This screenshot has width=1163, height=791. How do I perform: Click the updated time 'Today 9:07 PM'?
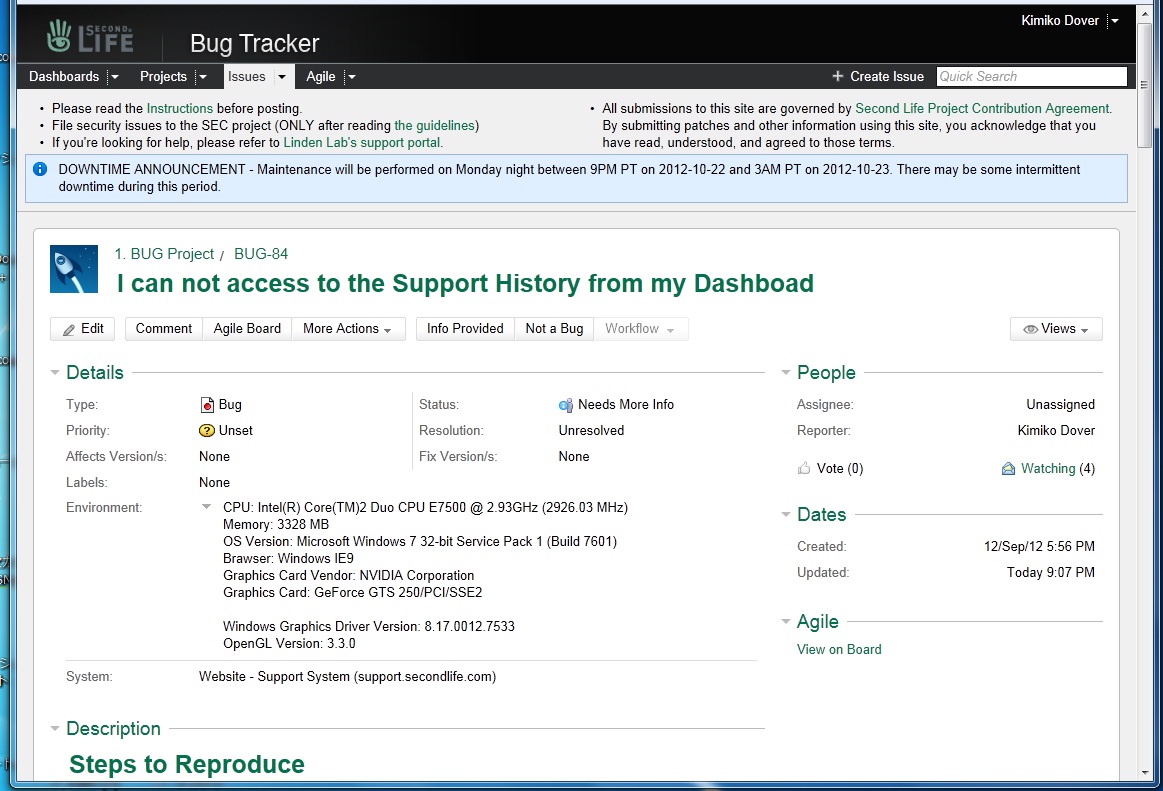pyautogui.click(x=1050, y=572)
